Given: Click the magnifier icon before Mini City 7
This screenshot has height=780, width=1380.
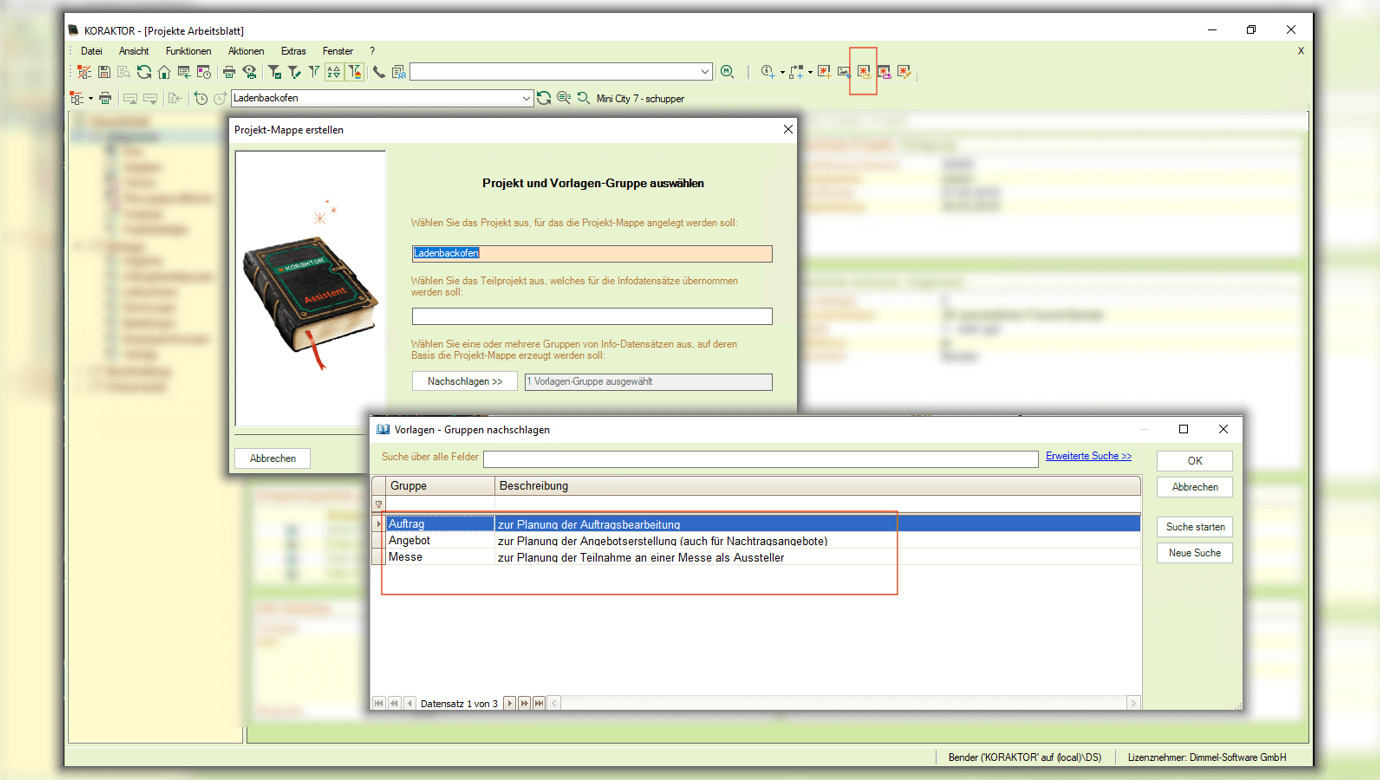Looking at the screenshot, I should click(x=584, y=98).
